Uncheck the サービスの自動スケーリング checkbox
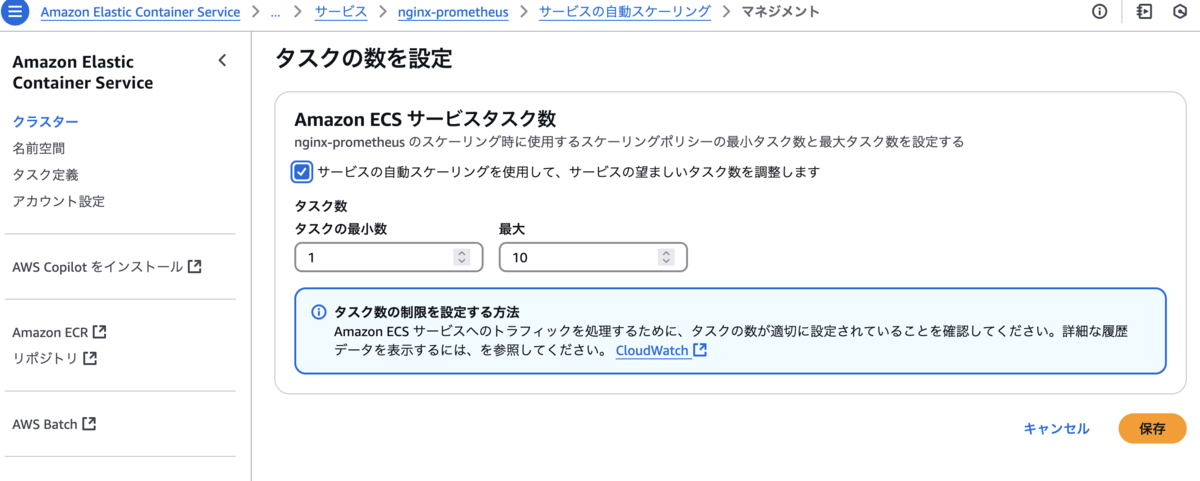The image size is (1200, 481). click(302, 172)
